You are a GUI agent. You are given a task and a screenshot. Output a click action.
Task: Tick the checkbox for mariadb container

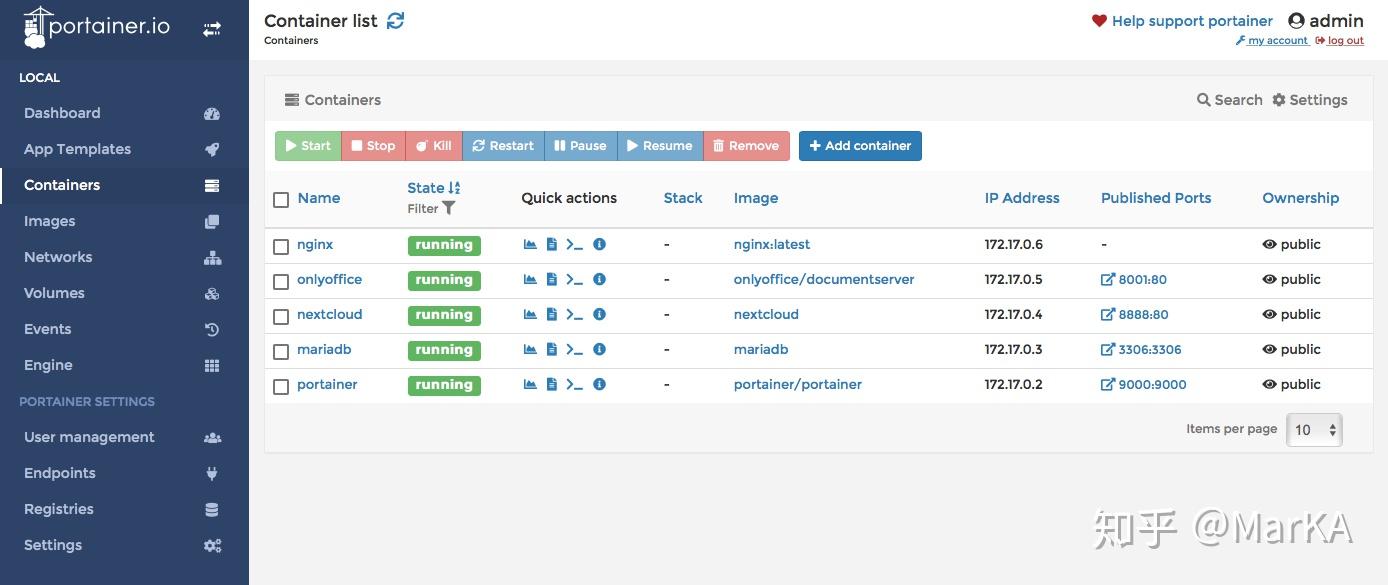281,351
